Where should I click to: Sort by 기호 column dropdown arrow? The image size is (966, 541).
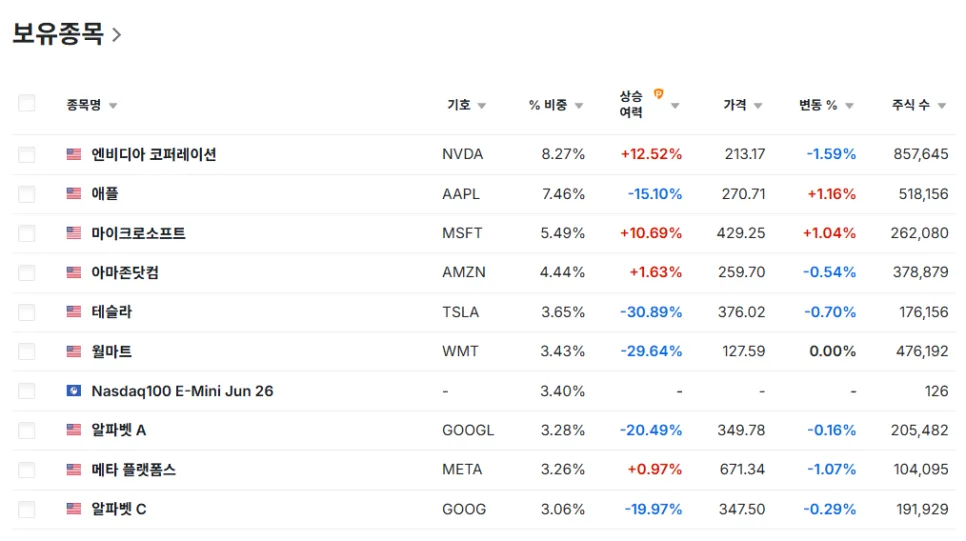pos(482,106)
